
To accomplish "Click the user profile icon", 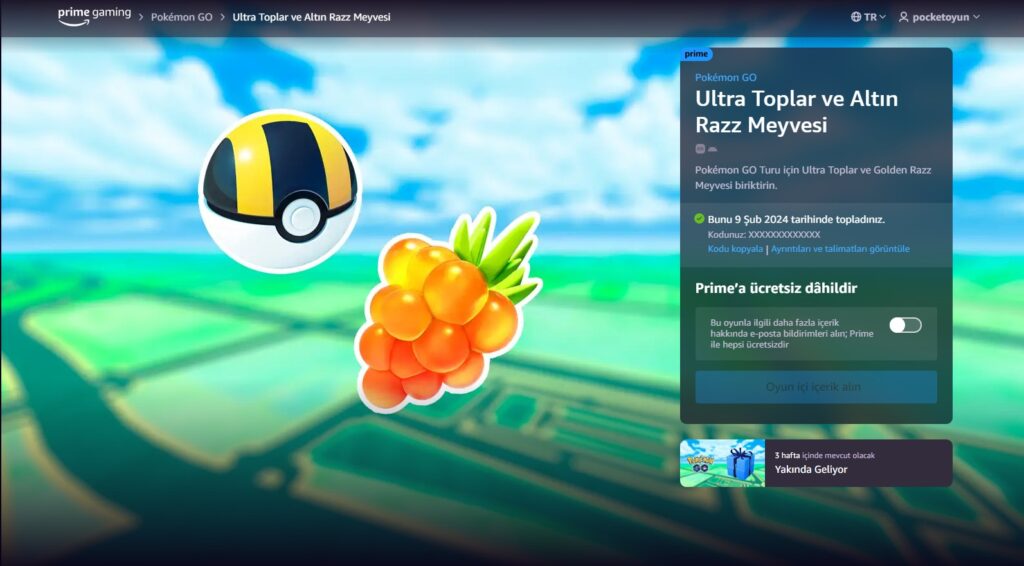I will click(x=903, y=17).
